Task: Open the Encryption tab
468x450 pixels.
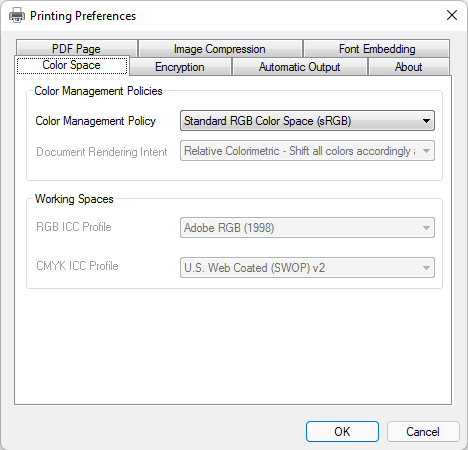Action: tap(180, 67)
